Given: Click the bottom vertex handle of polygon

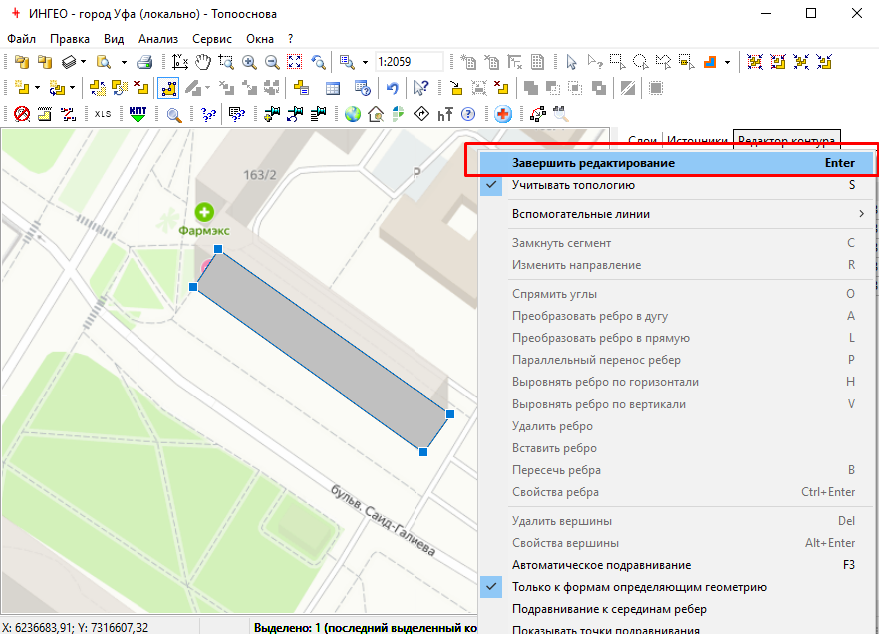Looking at the screenshot, I should [423, 452].
